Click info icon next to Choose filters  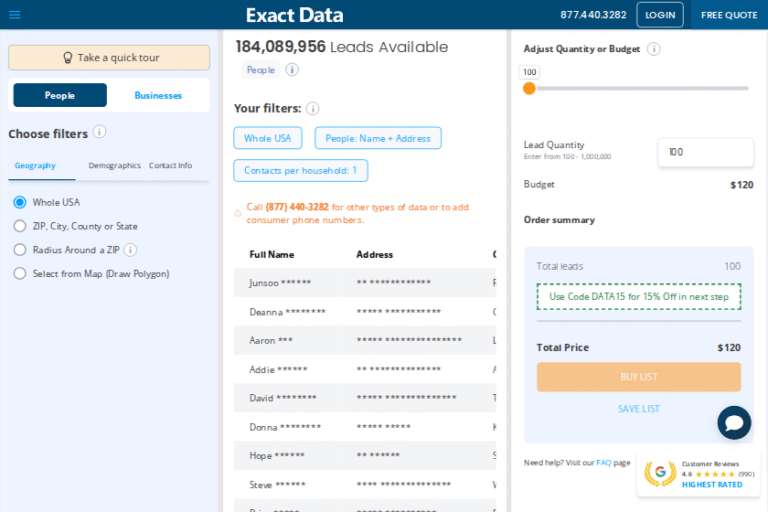[x=99, y=132]
